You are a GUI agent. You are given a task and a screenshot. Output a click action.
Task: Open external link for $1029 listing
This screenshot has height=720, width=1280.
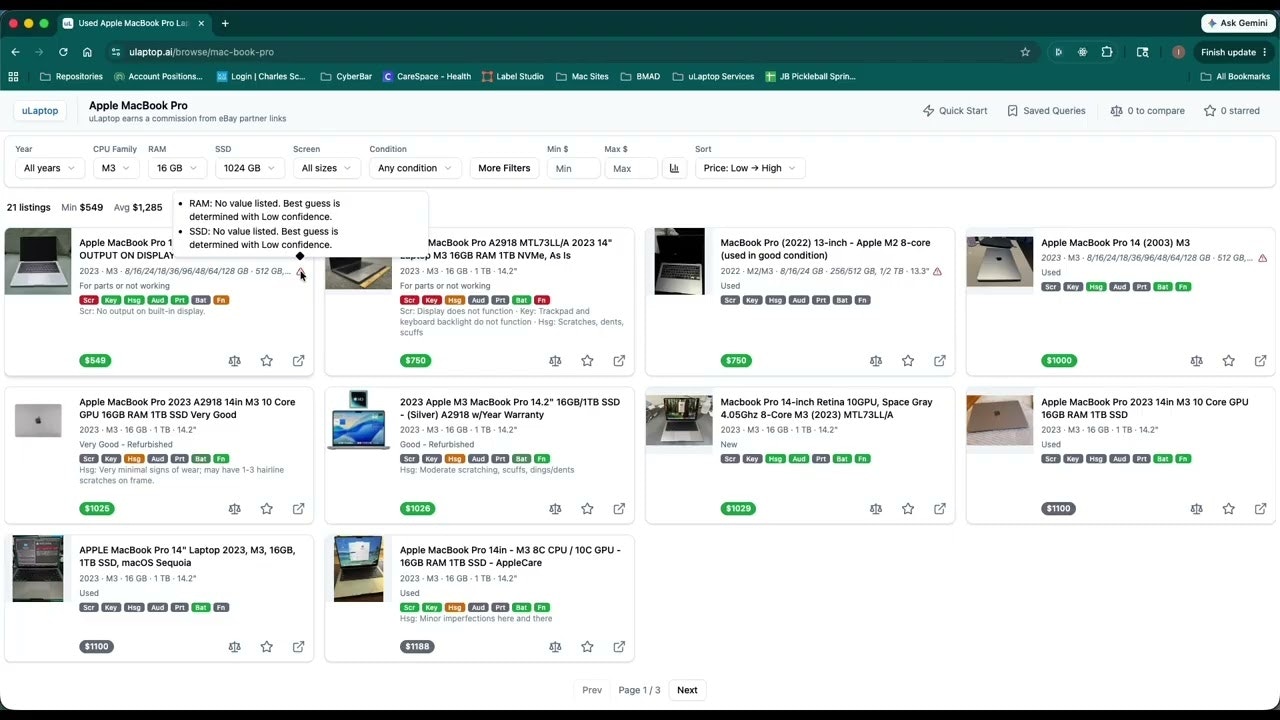[940, 509]
